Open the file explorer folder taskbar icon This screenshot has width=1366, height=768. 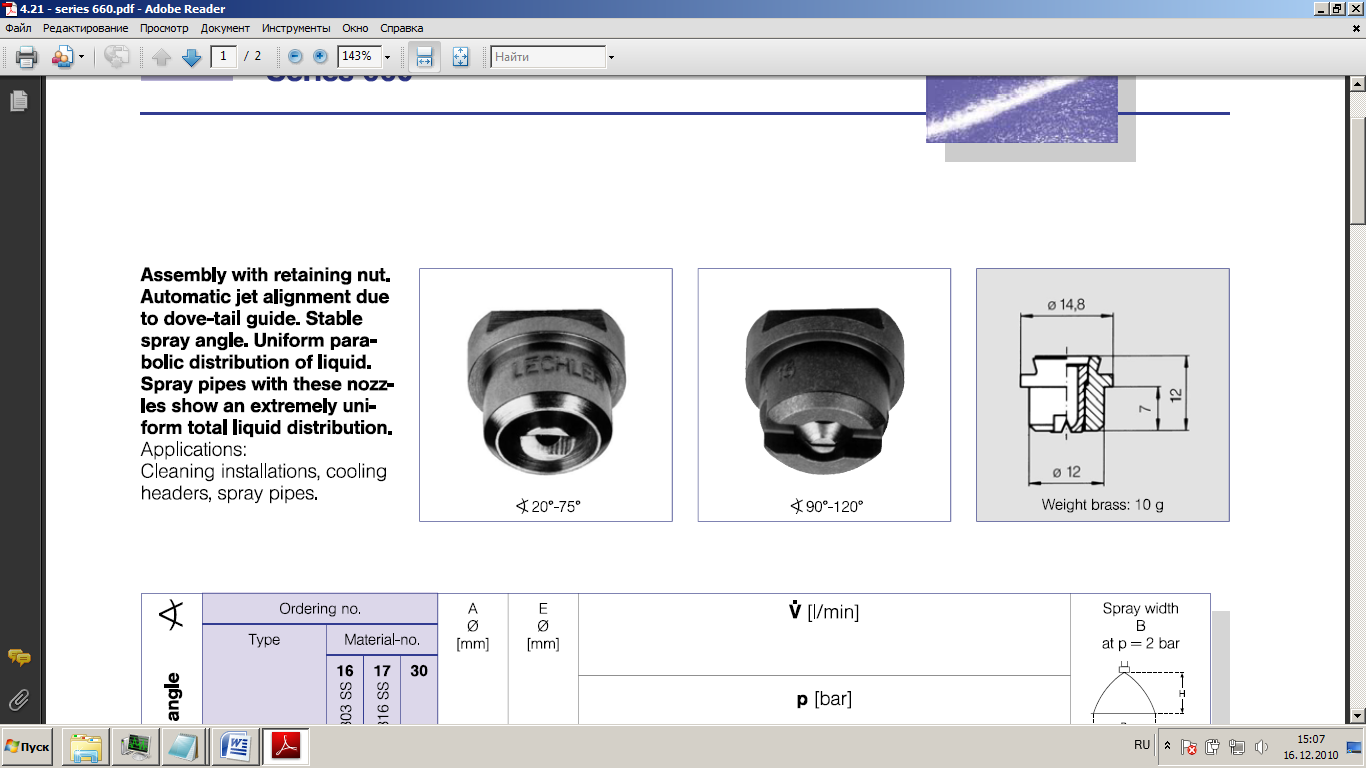point(86,747)
